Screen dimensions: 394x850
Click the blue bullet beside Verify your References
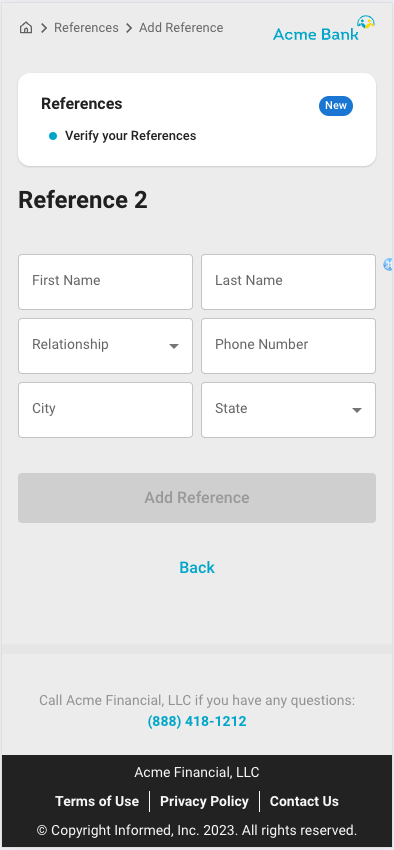(x=53, y=136)
